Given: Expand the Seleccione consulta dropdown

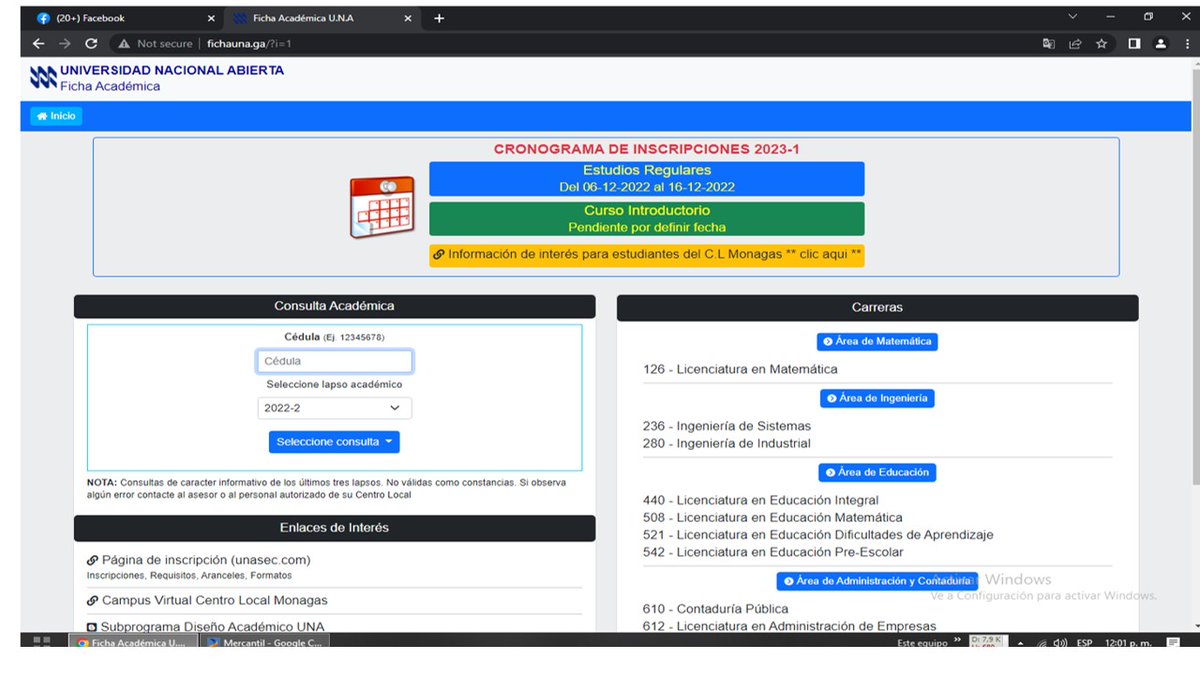Looking at the screenshot, I should coord(334,441).
